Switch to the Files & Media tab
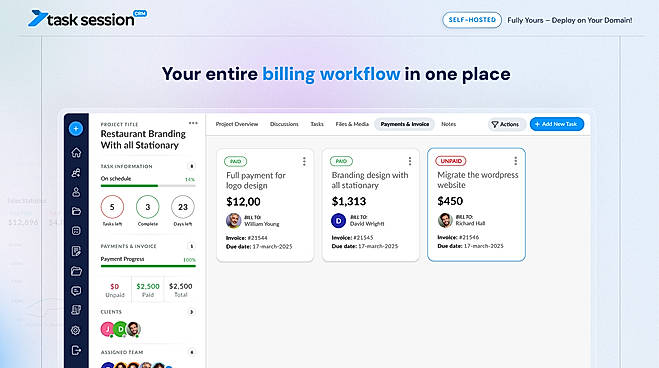 click(352, 124)
